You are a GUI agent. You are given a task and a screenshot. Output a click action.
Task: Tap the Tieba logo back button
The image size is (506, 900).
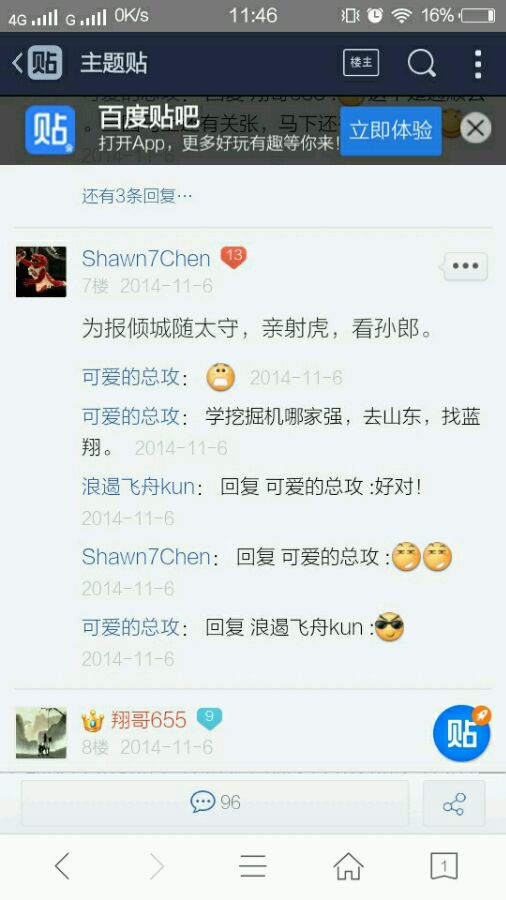click(37, 63)
